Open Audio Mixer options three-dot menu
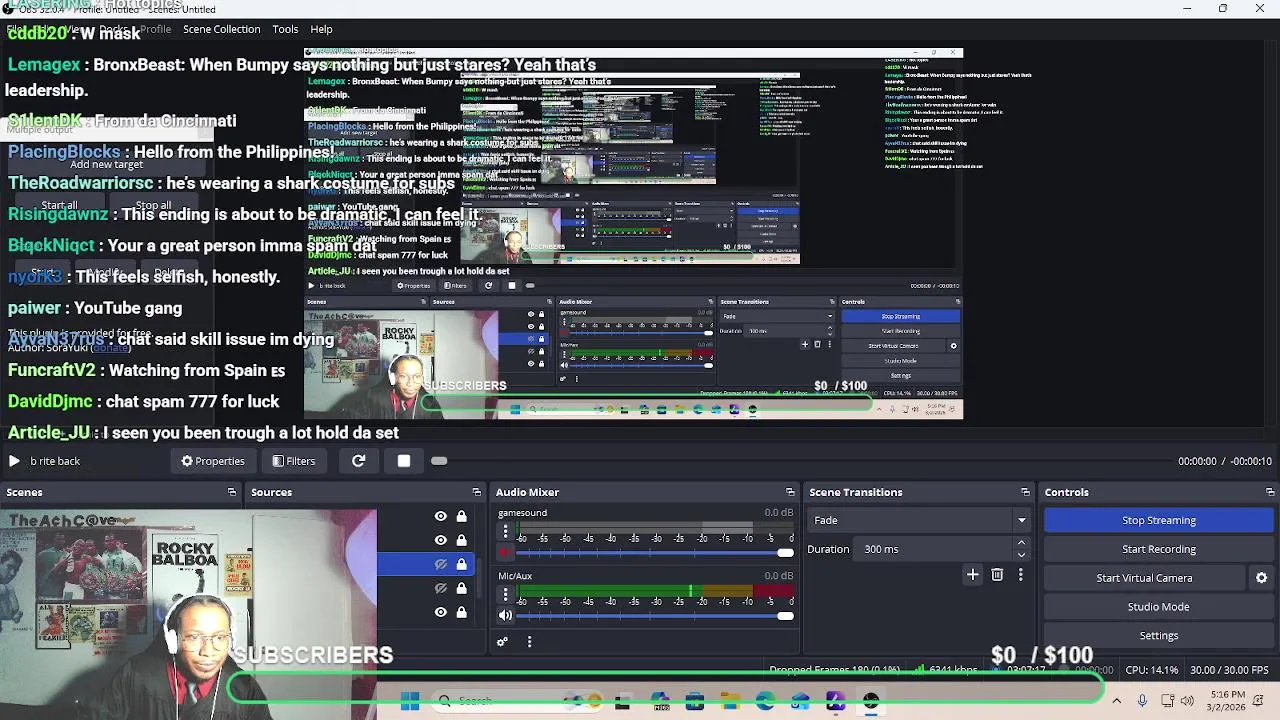This screenshot has height=720, width=1280. point(529,642)
